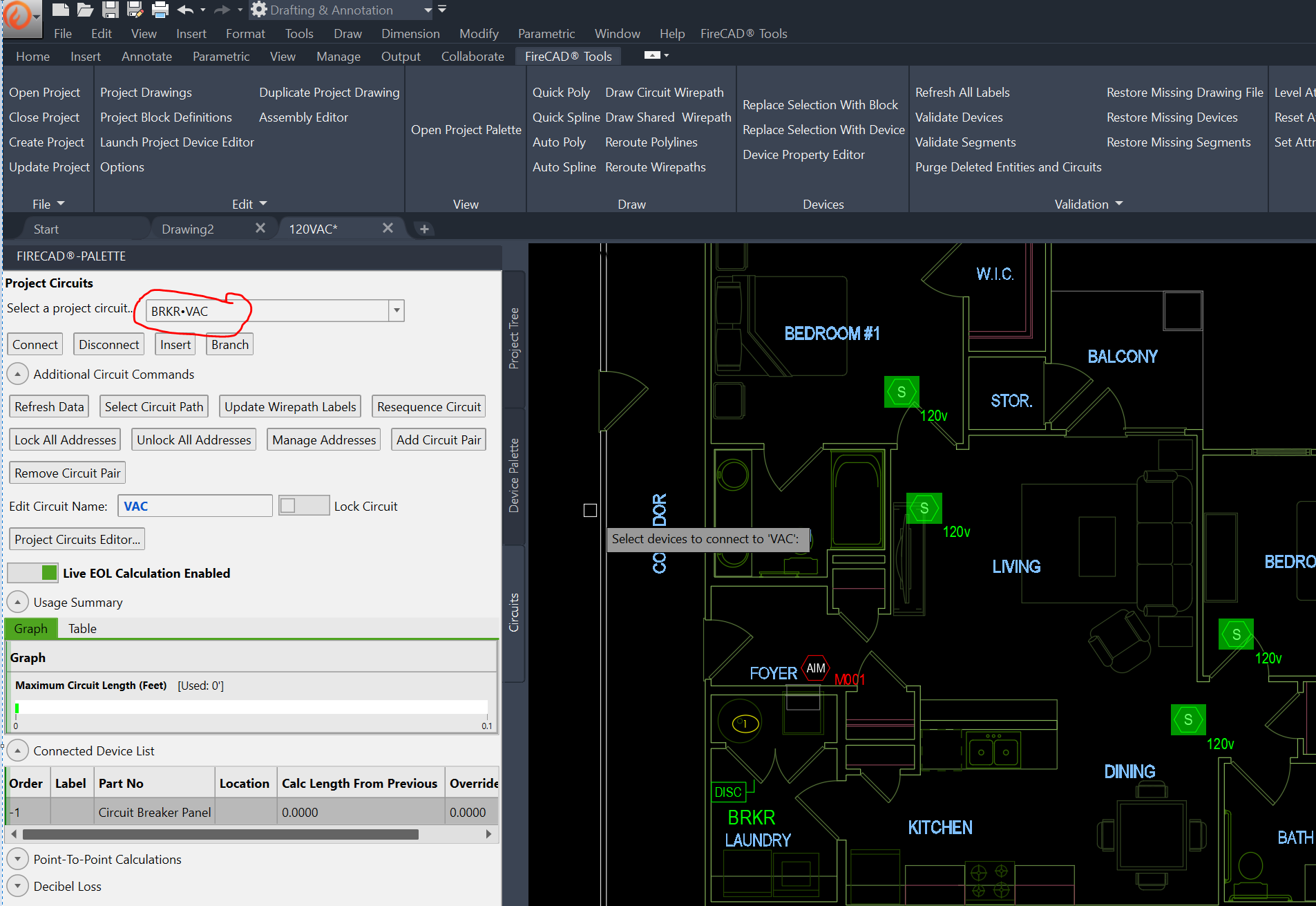1316x906 pixels.
Task: Click Remove Circuit Pair button
Action: click(x=68, y=473)
